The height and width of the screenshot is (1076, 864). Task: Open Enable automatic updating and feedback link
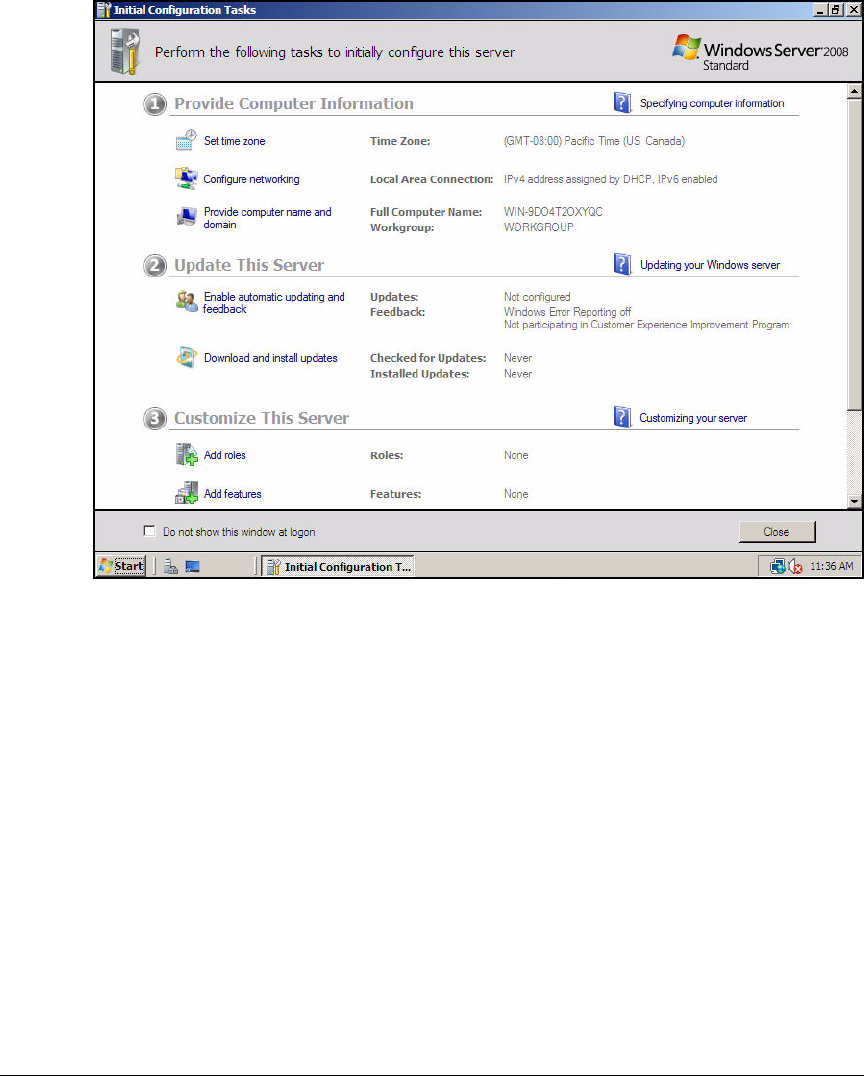(274, 303)
